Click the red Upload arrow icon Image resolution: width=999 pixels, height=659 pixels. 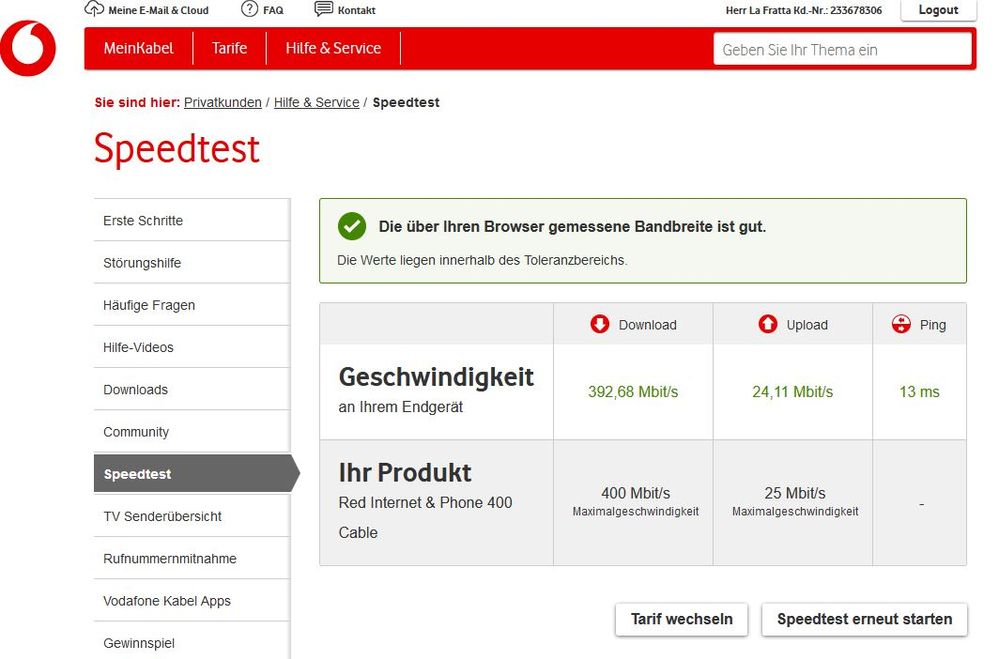767,324
